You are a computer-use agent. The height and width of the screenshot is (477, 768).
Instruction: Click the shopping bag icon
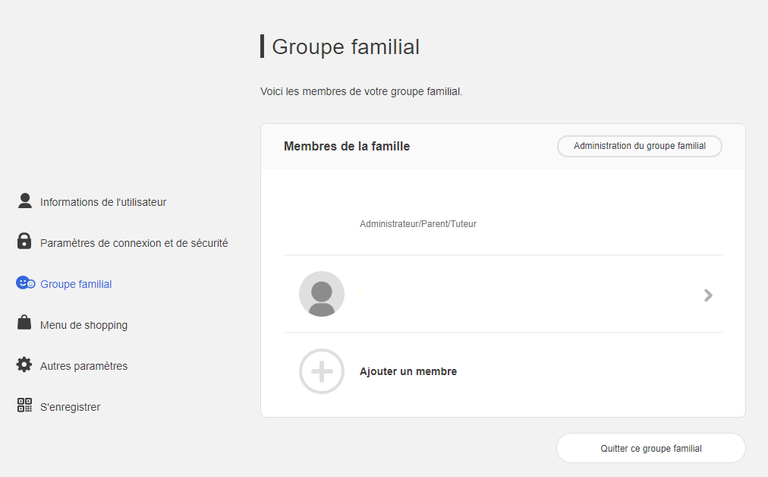tap(24, 323)
